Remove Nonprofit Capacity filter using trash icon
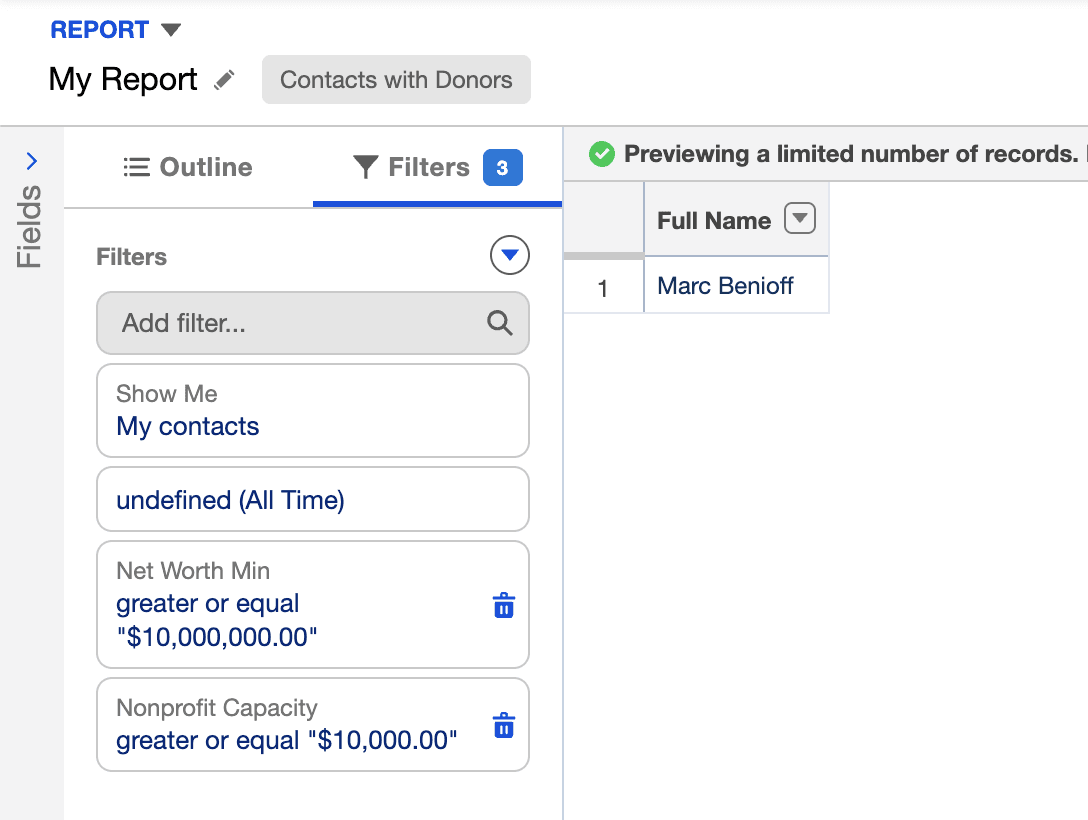 (x=503, y=725)
